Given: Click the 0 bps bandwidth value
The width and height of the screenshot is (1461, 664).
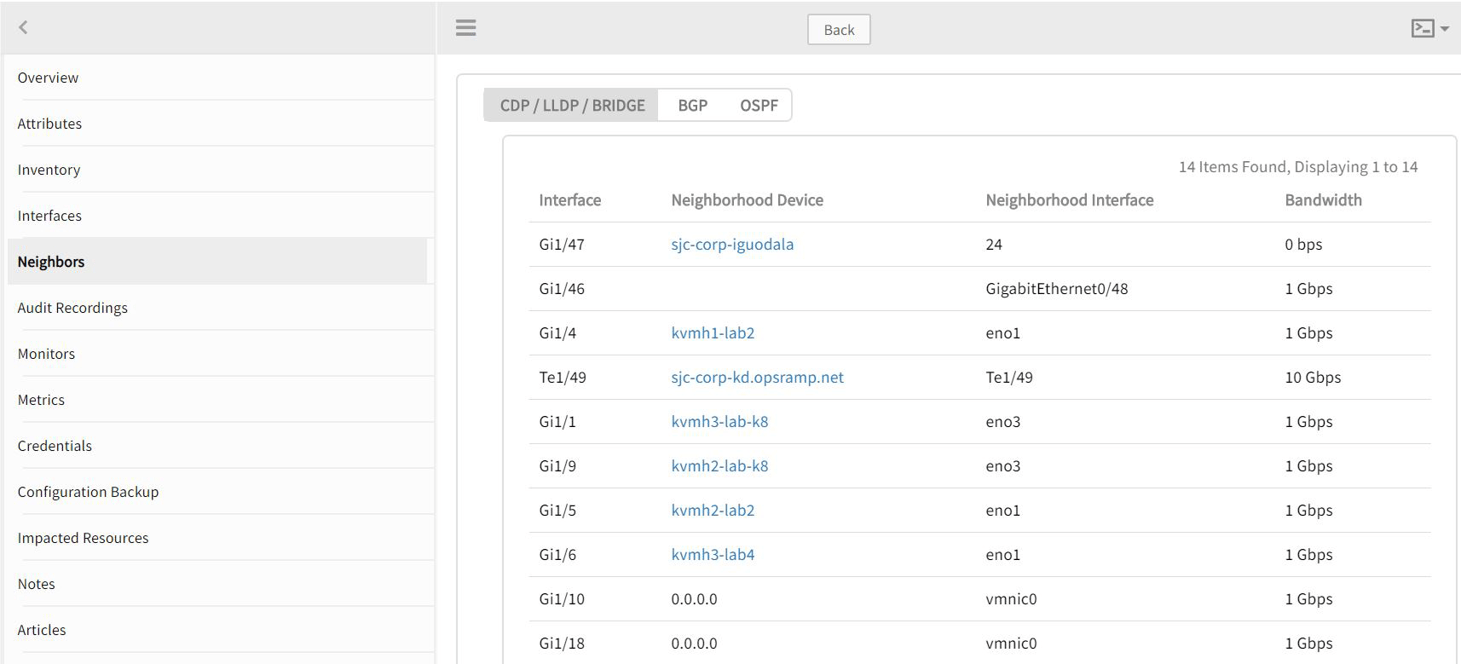Looking at the screenshot, I should [x=1303, y=244].
